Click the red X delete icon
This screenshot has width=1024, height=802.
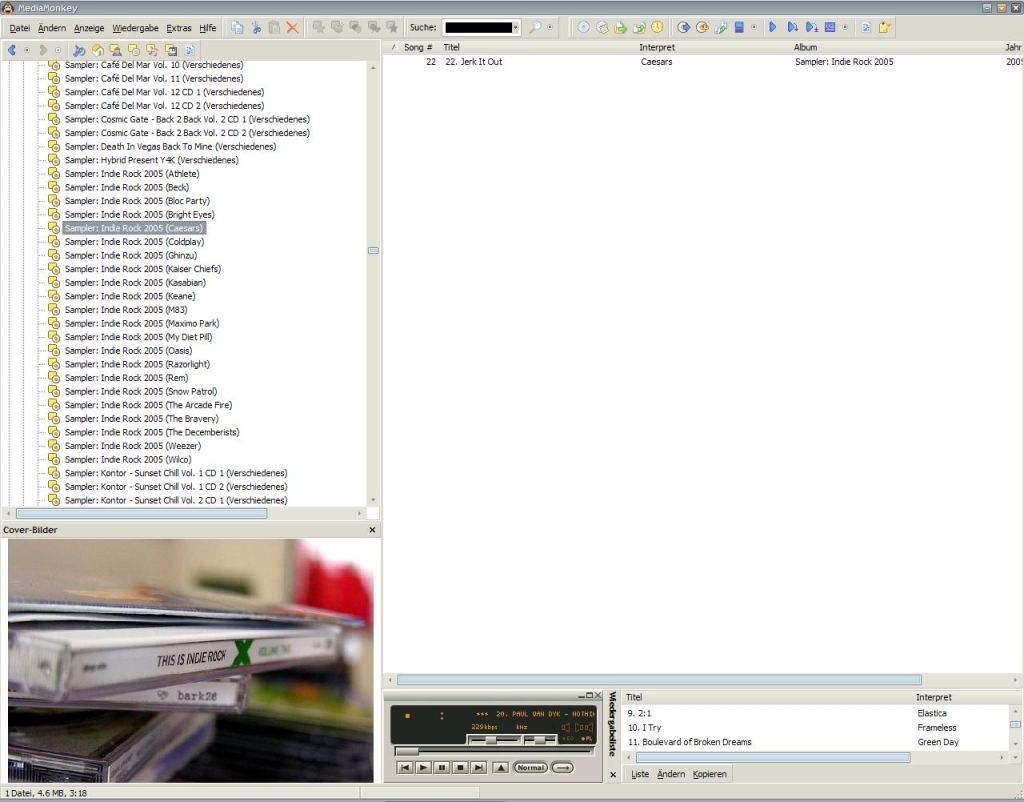click(293, 27)
